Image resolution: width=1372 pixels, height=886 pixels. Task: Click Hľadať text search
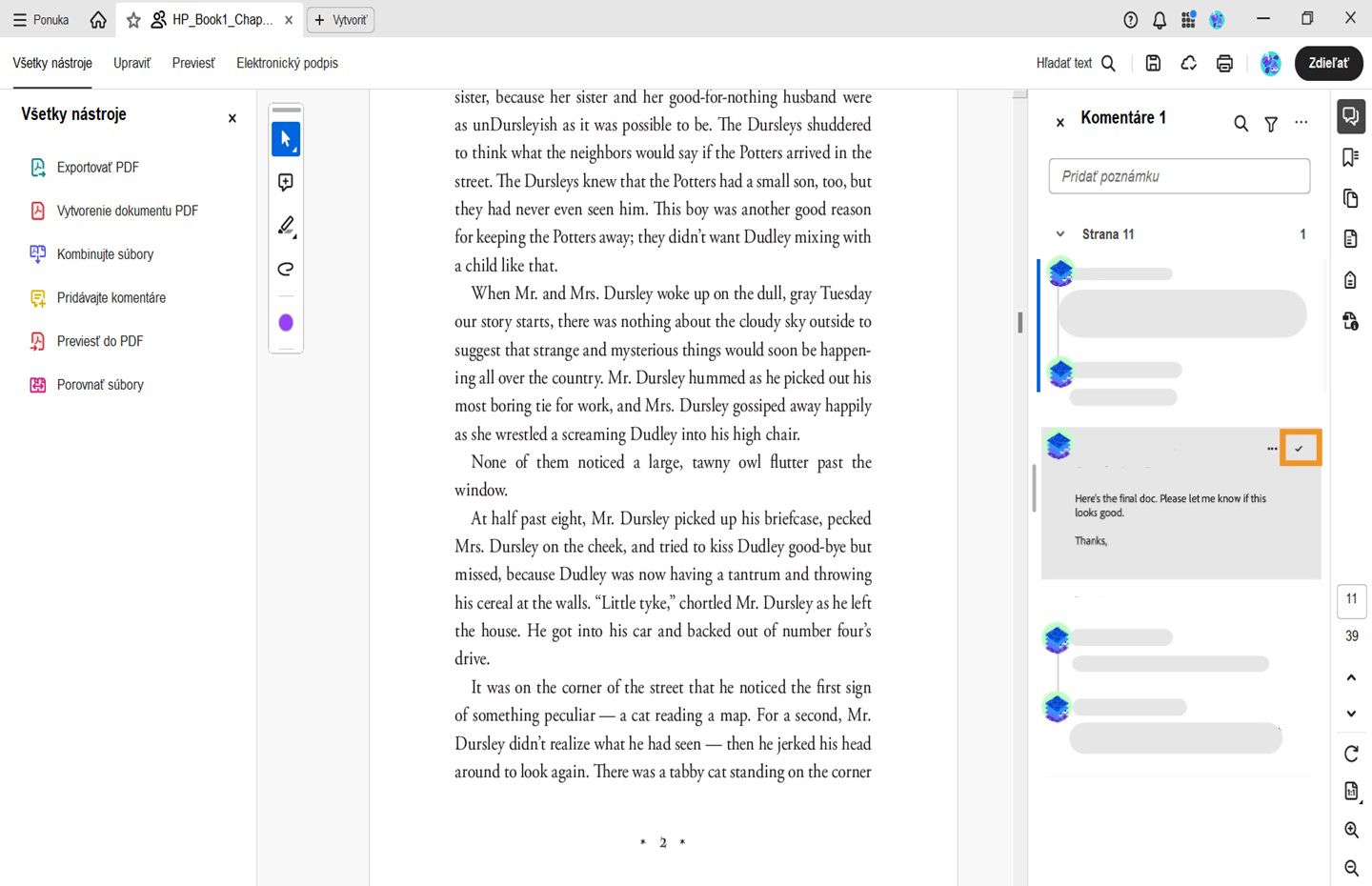tap(1076, 63)
